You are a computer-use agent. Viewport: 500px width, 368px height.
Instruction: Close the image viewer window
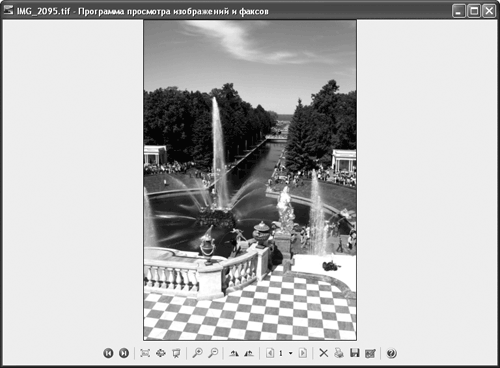pos(489,11)
